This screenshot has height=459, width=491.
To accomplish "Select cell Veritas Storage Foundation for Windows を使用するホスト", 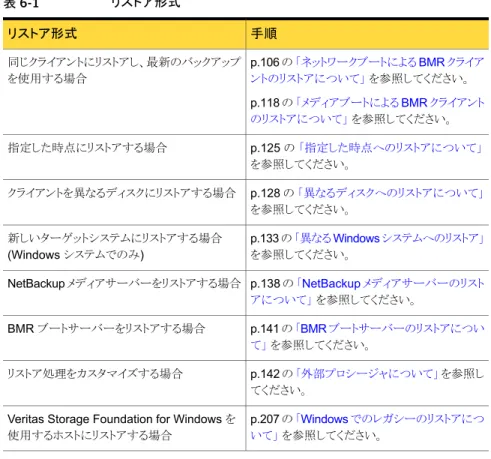I will click(x=124, y=428).
